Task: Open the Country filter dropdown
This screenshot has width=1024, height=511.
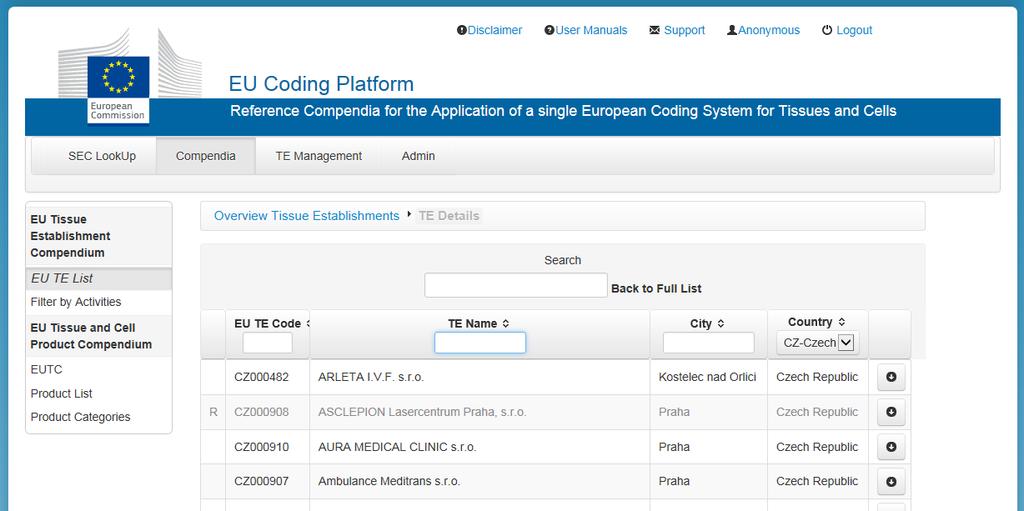Action: click(x=818, y=342)
